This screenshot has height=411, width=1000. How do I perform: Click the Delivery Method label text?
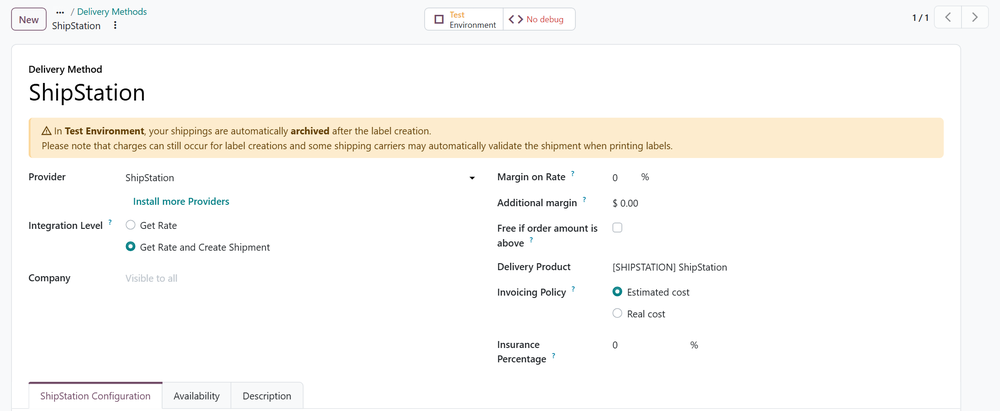tap(65, 70)
